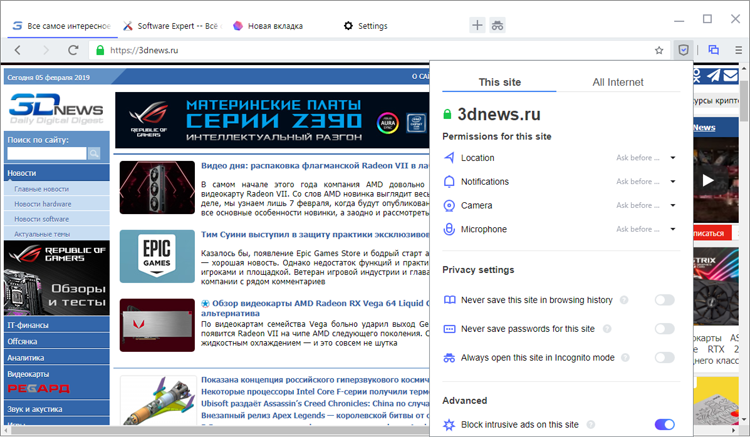Reload the page with refresh icon
The width and height of the screenshot is (750, 437).
pos(73,50)
